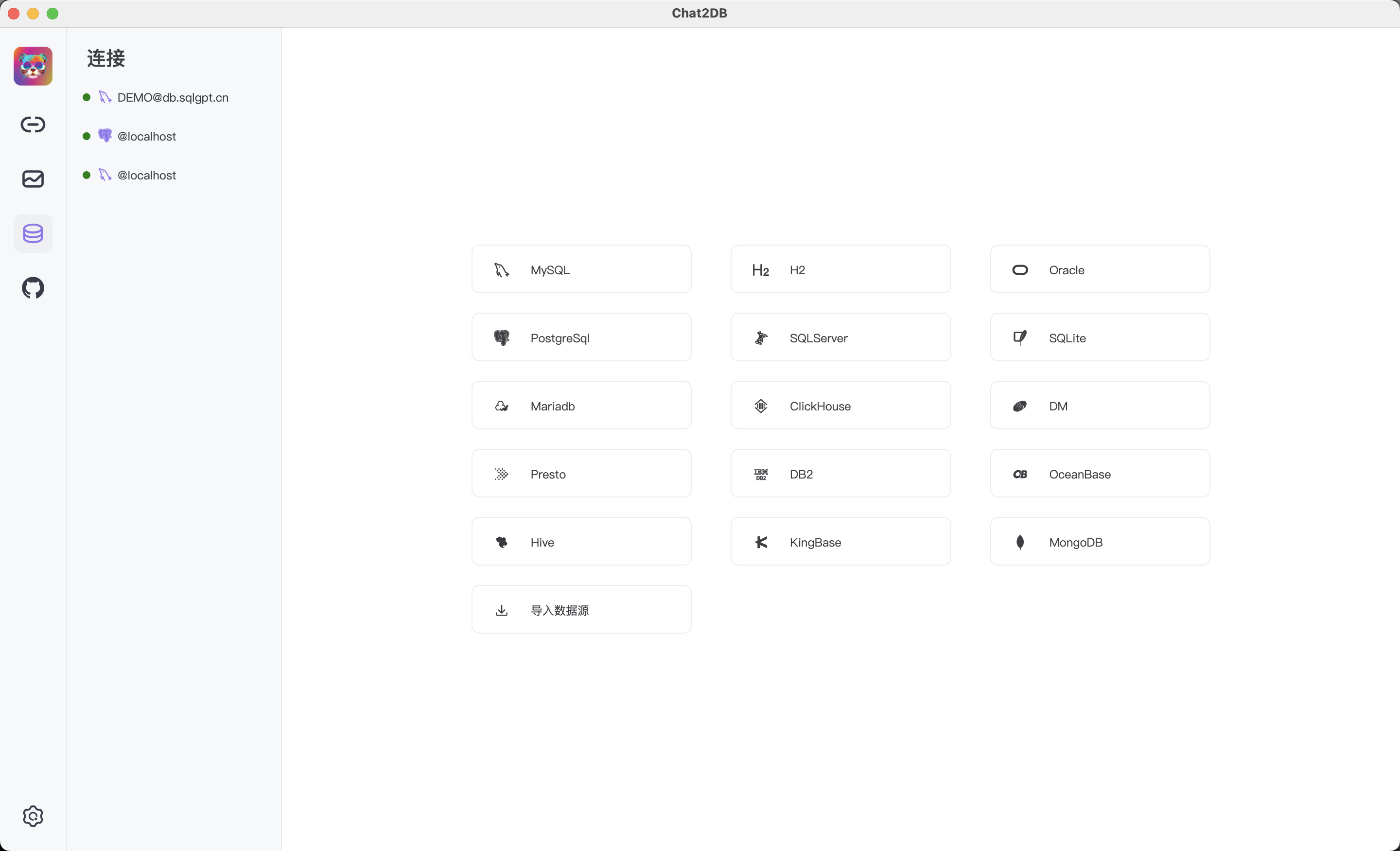Image resolution: width=1400 pixels, height=851 pixels.
Task: Choose the ClickHouse database type
Action: (x=840, y=406)
